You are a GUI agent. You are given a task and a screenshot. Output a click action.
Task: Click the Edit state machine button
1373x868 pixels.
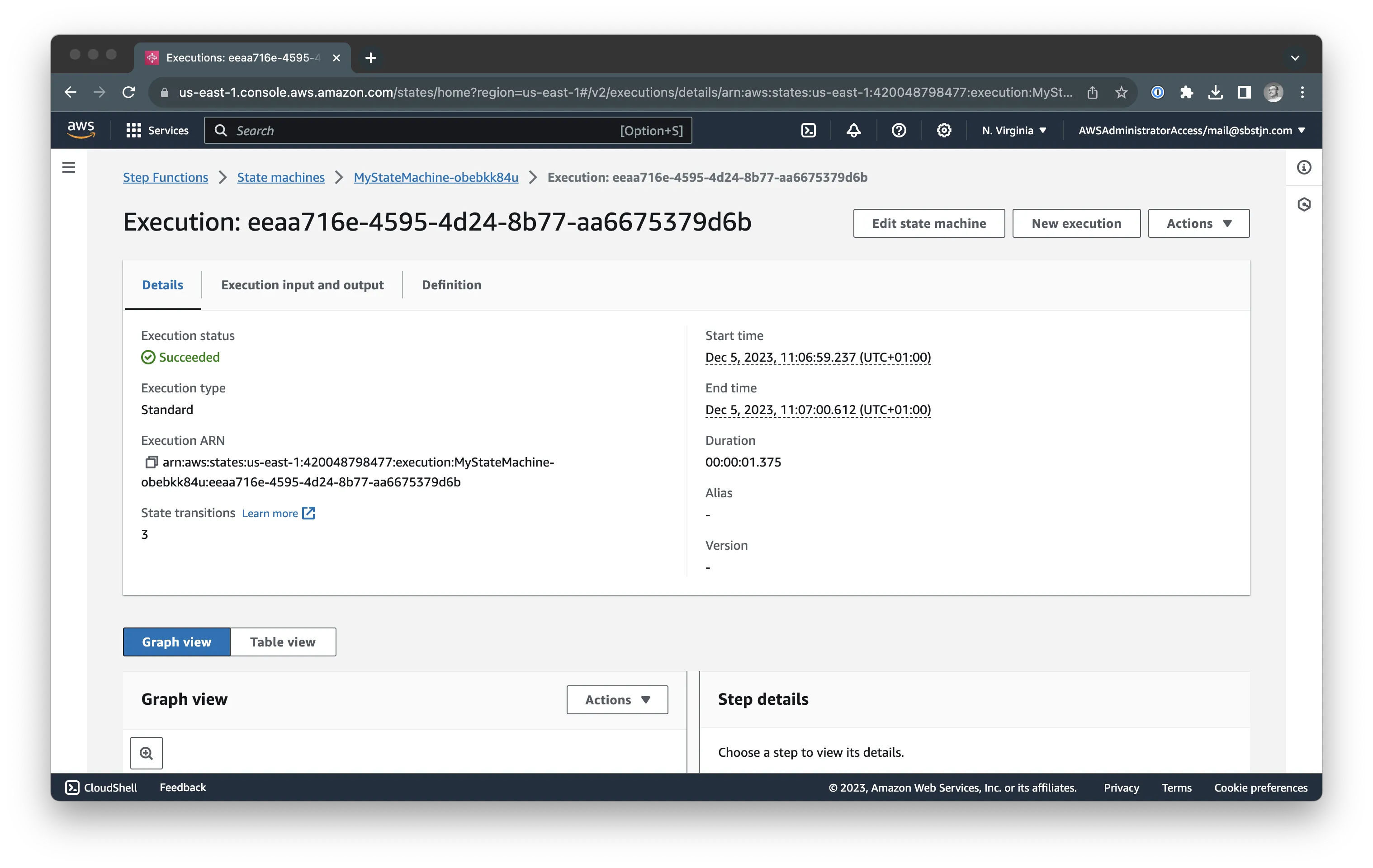929,223
